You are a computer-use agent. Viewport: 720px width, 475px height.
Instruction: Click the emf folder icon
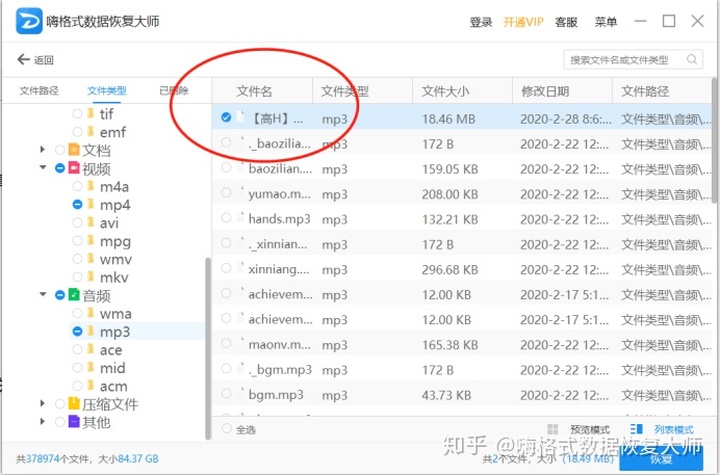pos(90,131)
